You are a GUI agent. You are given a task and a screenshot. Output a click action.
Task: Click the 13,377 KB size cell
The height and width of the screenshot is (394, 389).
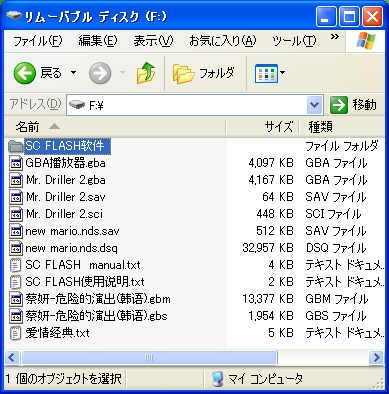268,299
